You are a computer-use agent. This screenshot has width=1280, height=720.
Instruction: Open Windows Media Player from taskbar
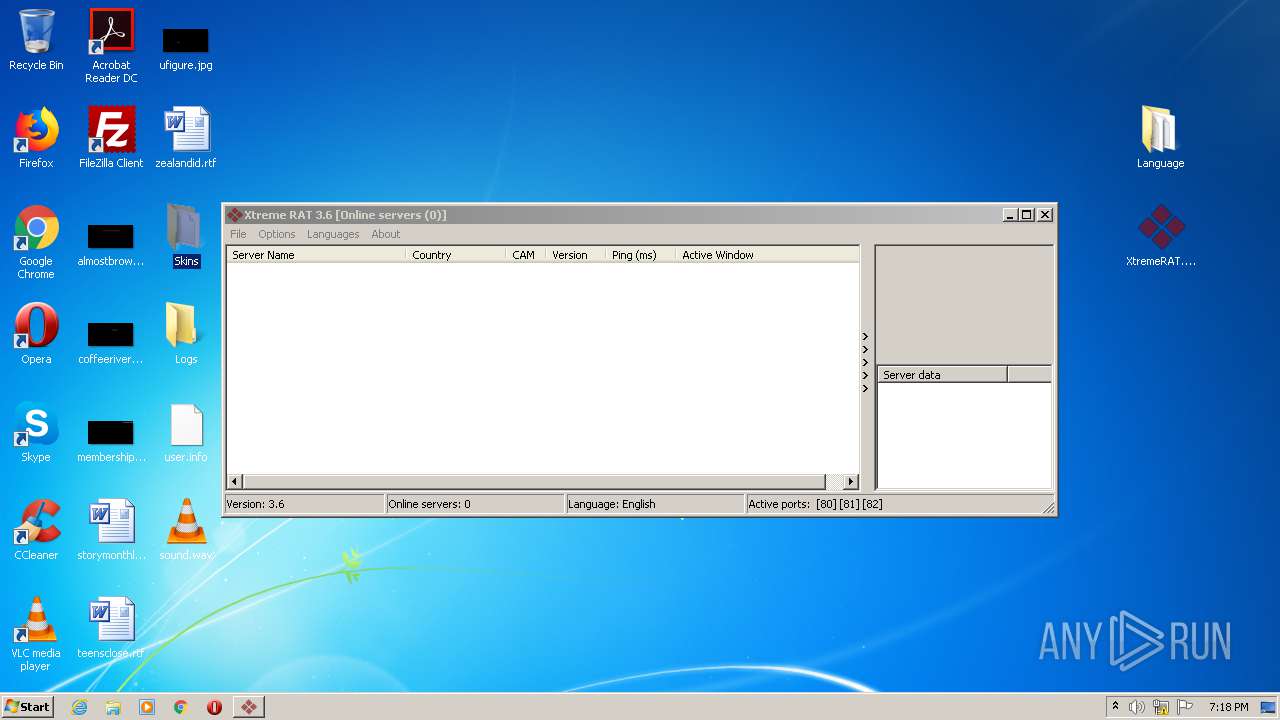tap(147, 707)
